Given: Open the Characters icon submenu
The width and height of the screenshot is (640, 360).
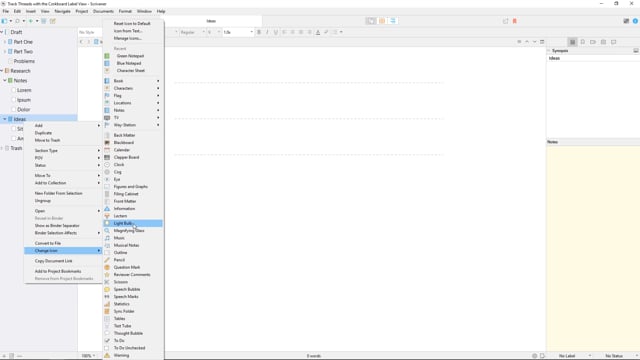Looking at the screenshot, I should [x=133, y=88].
